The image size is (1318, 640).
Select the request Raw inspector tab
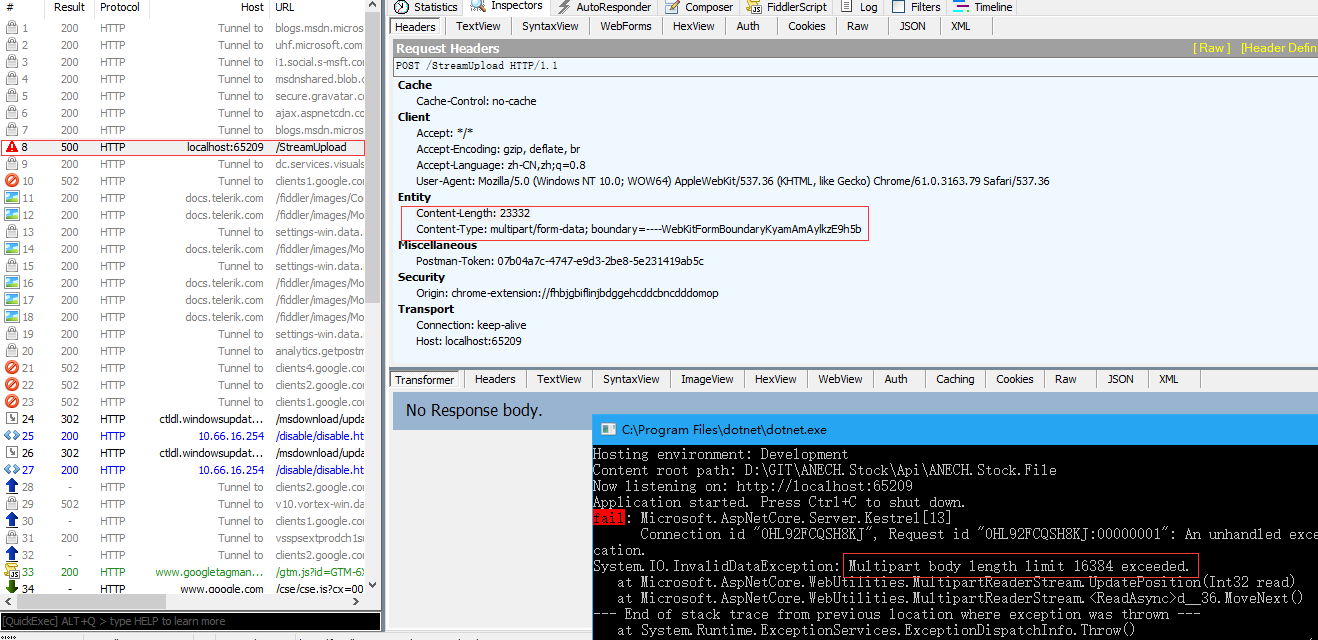(858, 27)
